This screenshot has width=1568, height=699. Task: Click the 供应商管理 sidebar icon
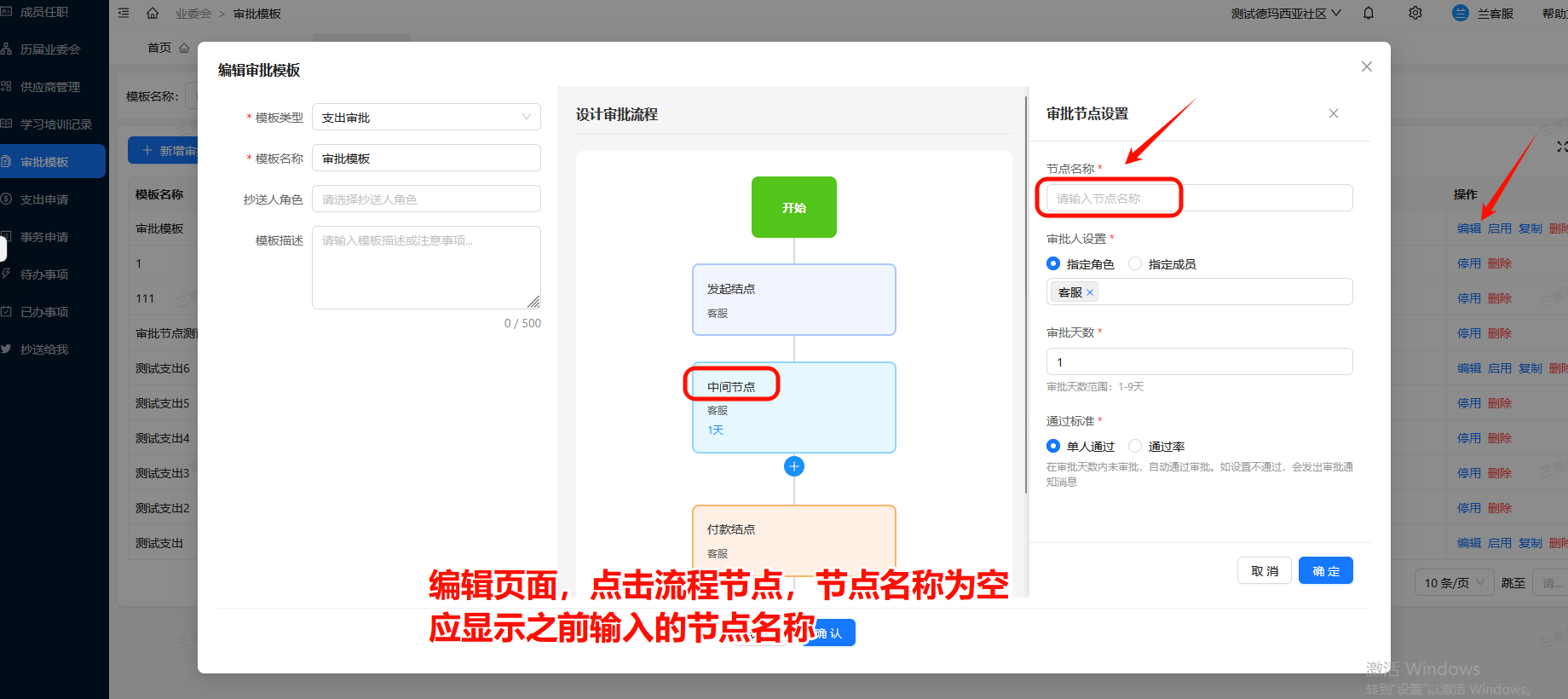point(6,86)
